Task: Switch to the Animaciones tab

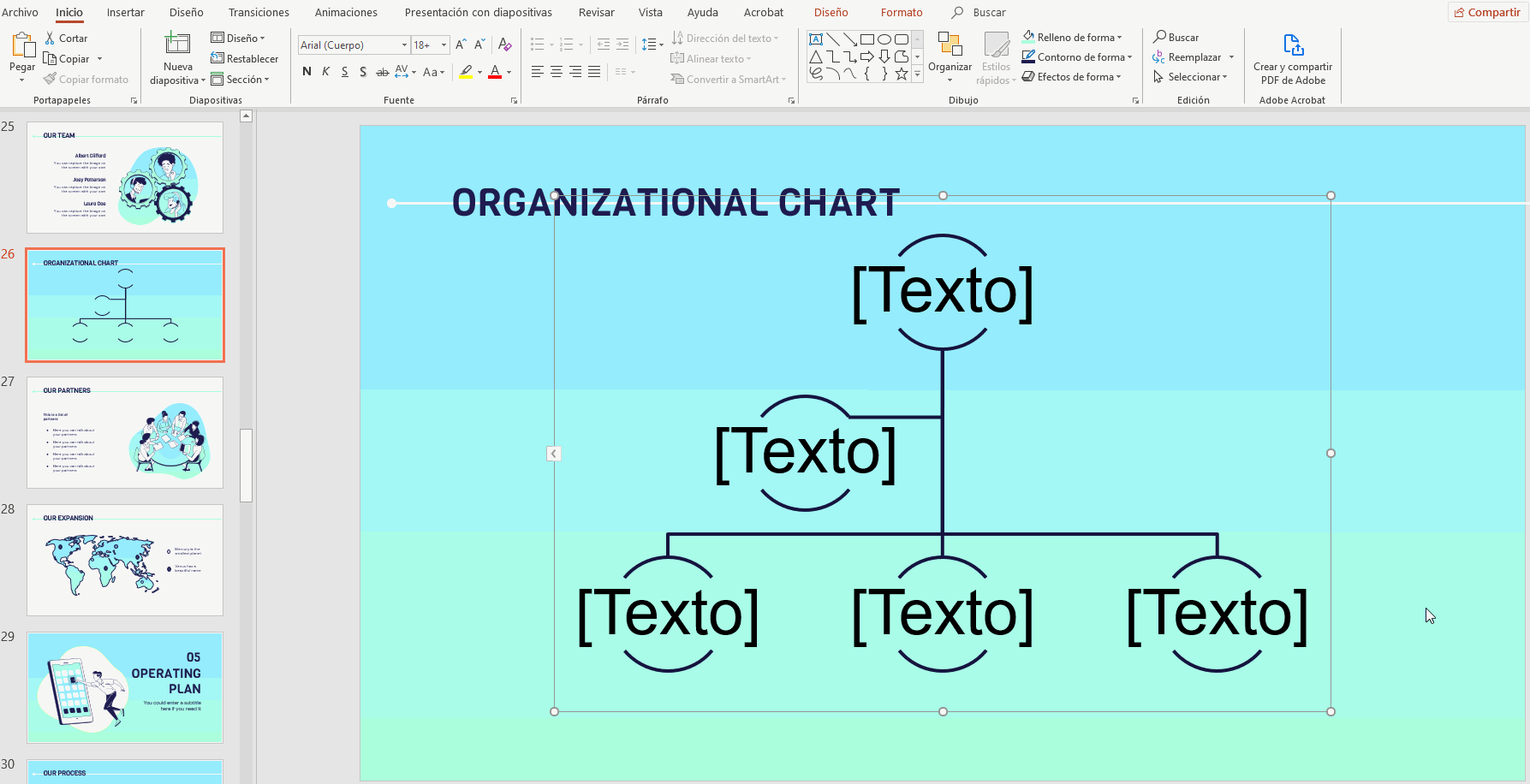Action: tap(346, 12)
